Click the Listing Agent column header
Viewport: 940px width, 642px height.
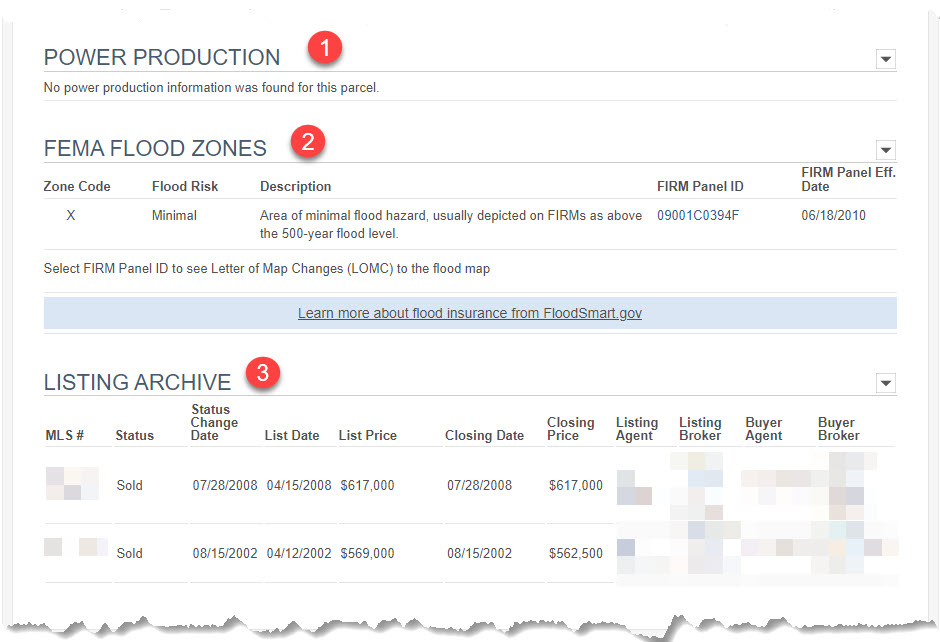pos(637,429)
